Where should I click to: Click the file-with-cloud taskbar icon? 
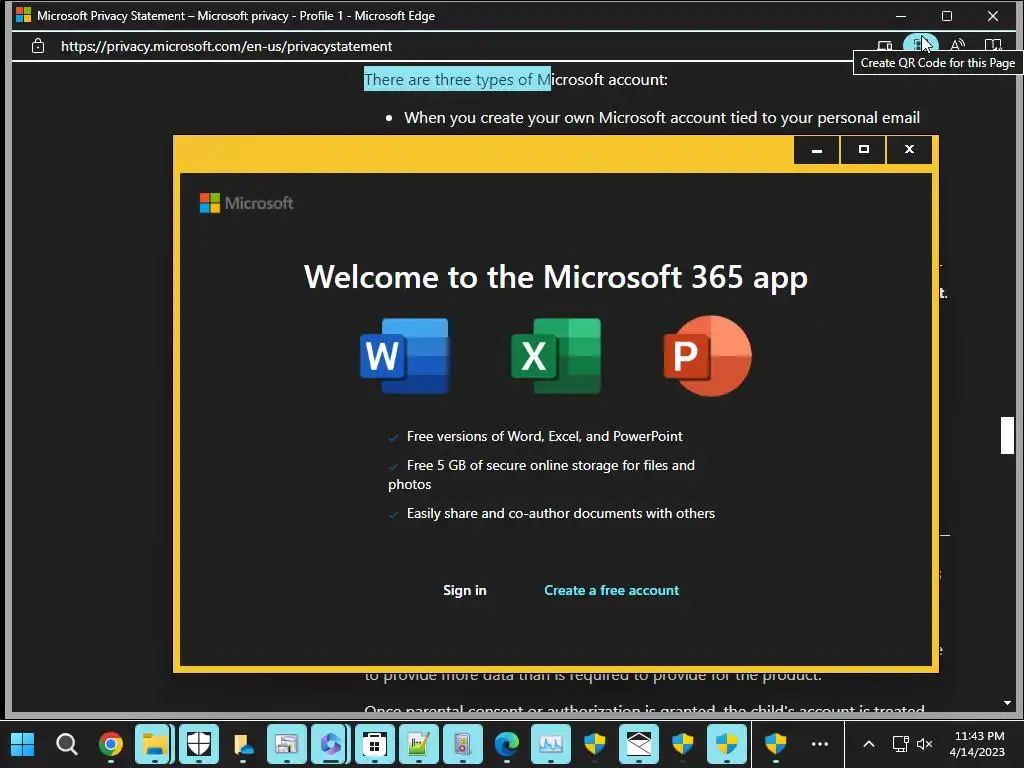tap(243, 744)
